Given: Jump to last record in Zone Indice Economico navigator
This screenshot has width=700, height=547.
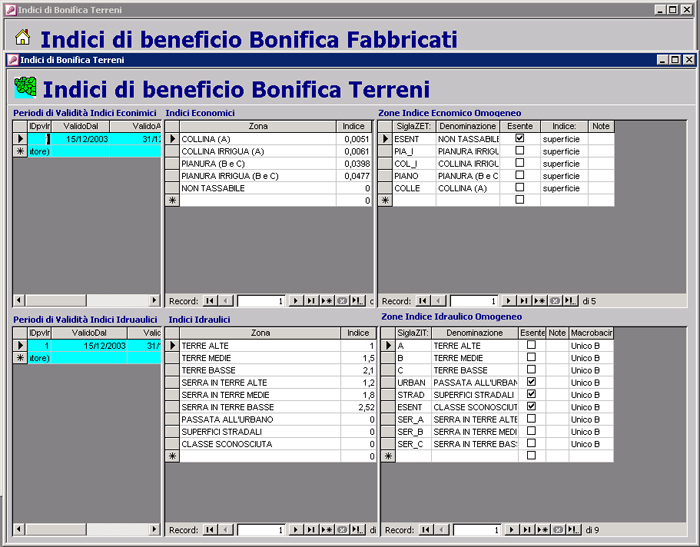Looking at the screenshot, I should tap(524, 300).
